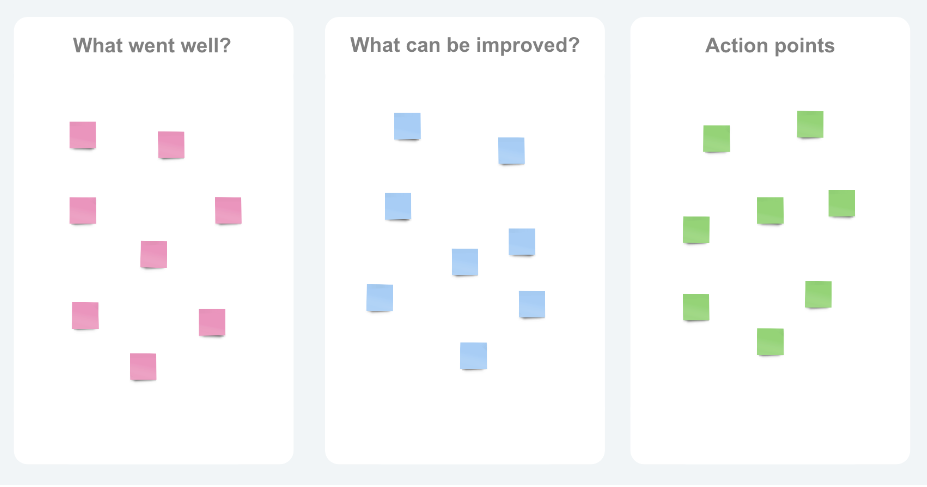This screenshot has width=927, height=487.
Task: Click the leftmost blue sticky note
Action: [x=379, y=298]
